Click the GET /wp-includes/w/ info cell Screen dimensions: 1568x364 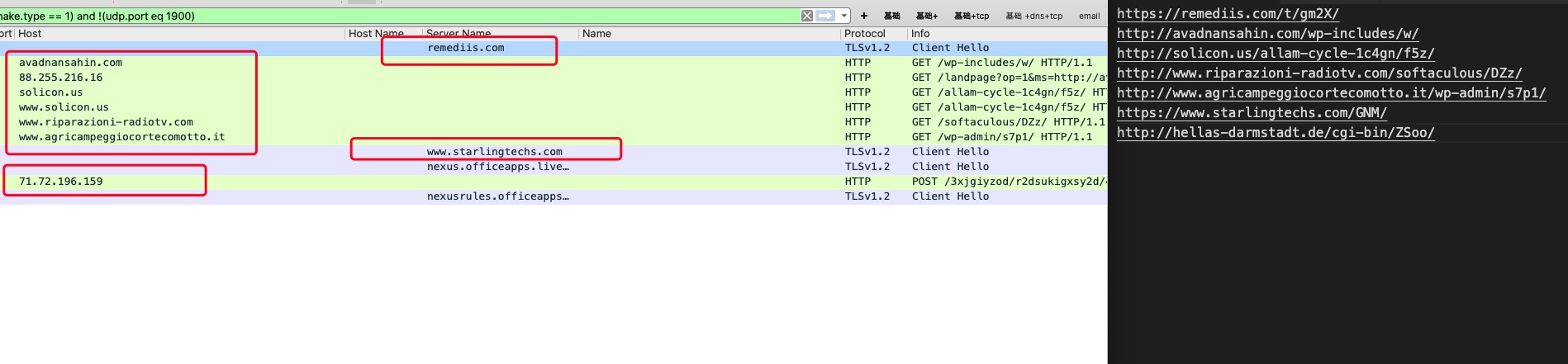click(1002, 63)
